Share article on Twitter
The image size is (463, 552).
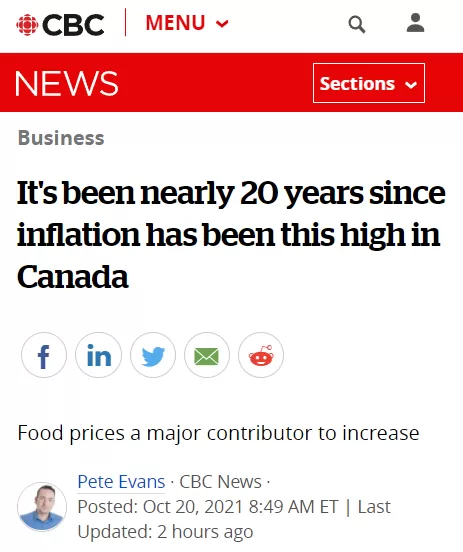153,355
